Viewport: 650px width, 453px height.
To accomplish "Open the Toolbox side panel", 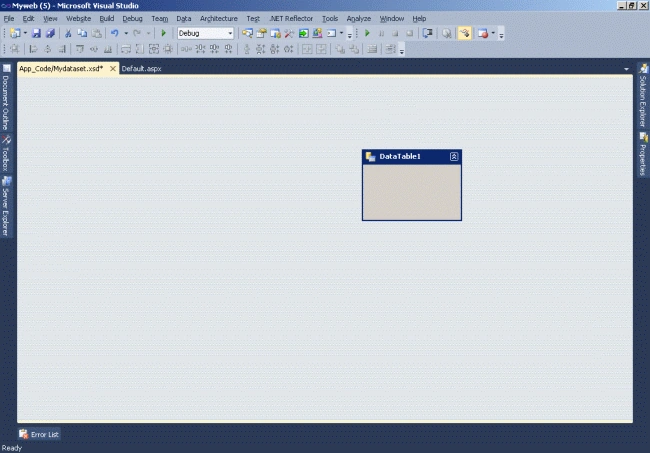I will [6, 153].
